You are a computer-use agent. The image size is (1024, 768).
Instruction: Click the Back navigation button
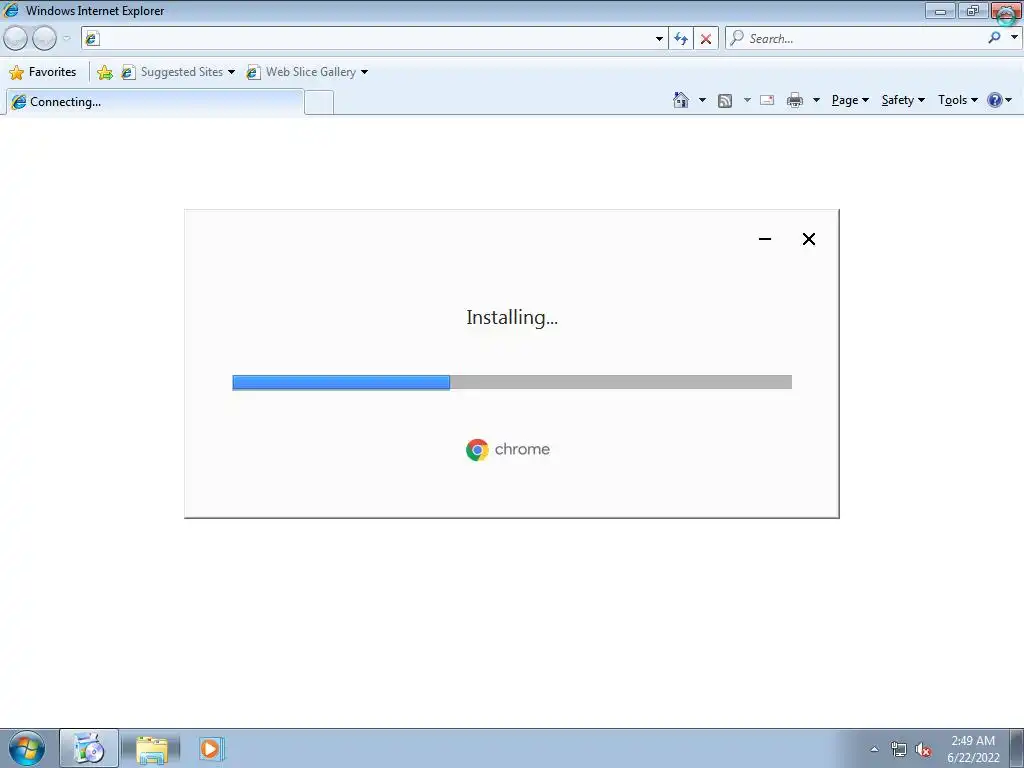click(16, 39)
